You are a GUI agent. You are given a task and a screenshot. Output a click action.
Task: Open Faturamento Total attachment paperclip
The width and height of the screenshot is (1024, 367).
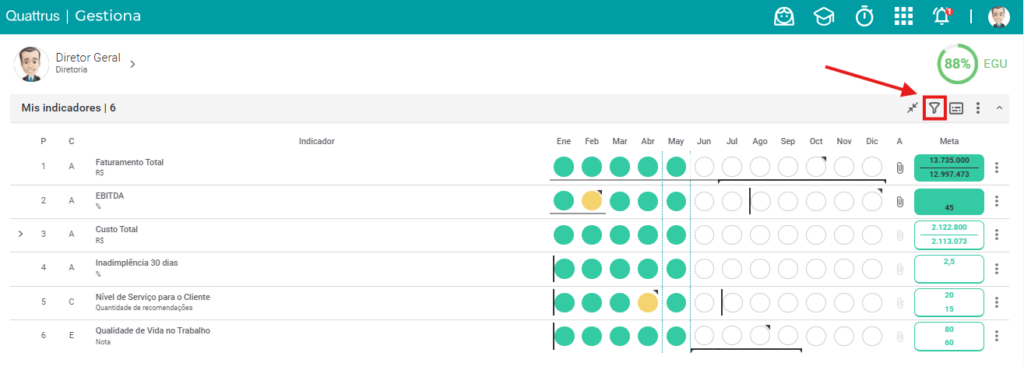click(x=899, y=168)
